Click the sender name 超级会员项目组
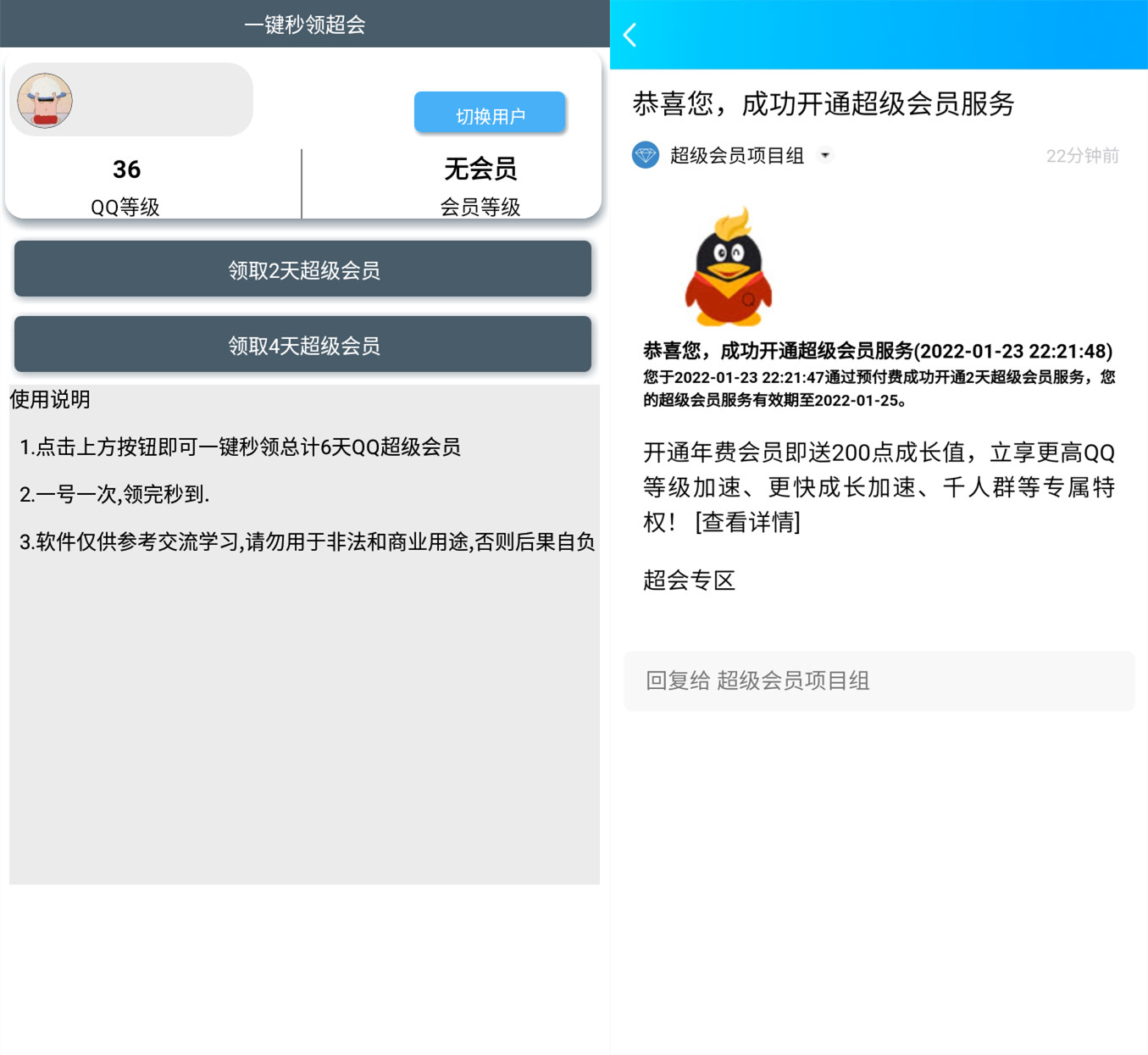 (x=736, y=155)
